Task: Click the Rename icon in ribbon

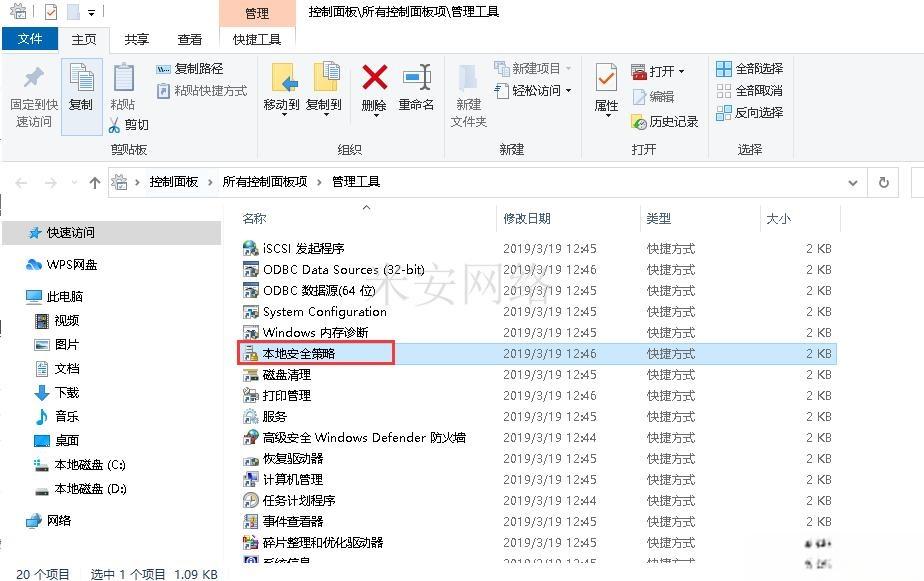Action: click(x=417, y=77)
